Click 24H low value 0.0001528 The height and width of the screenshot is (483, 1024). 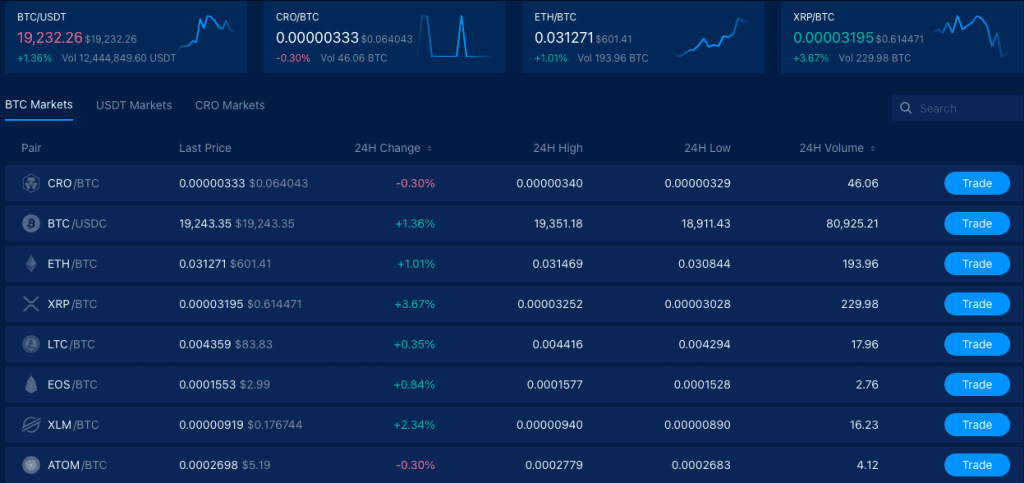[x=703, y=385]
